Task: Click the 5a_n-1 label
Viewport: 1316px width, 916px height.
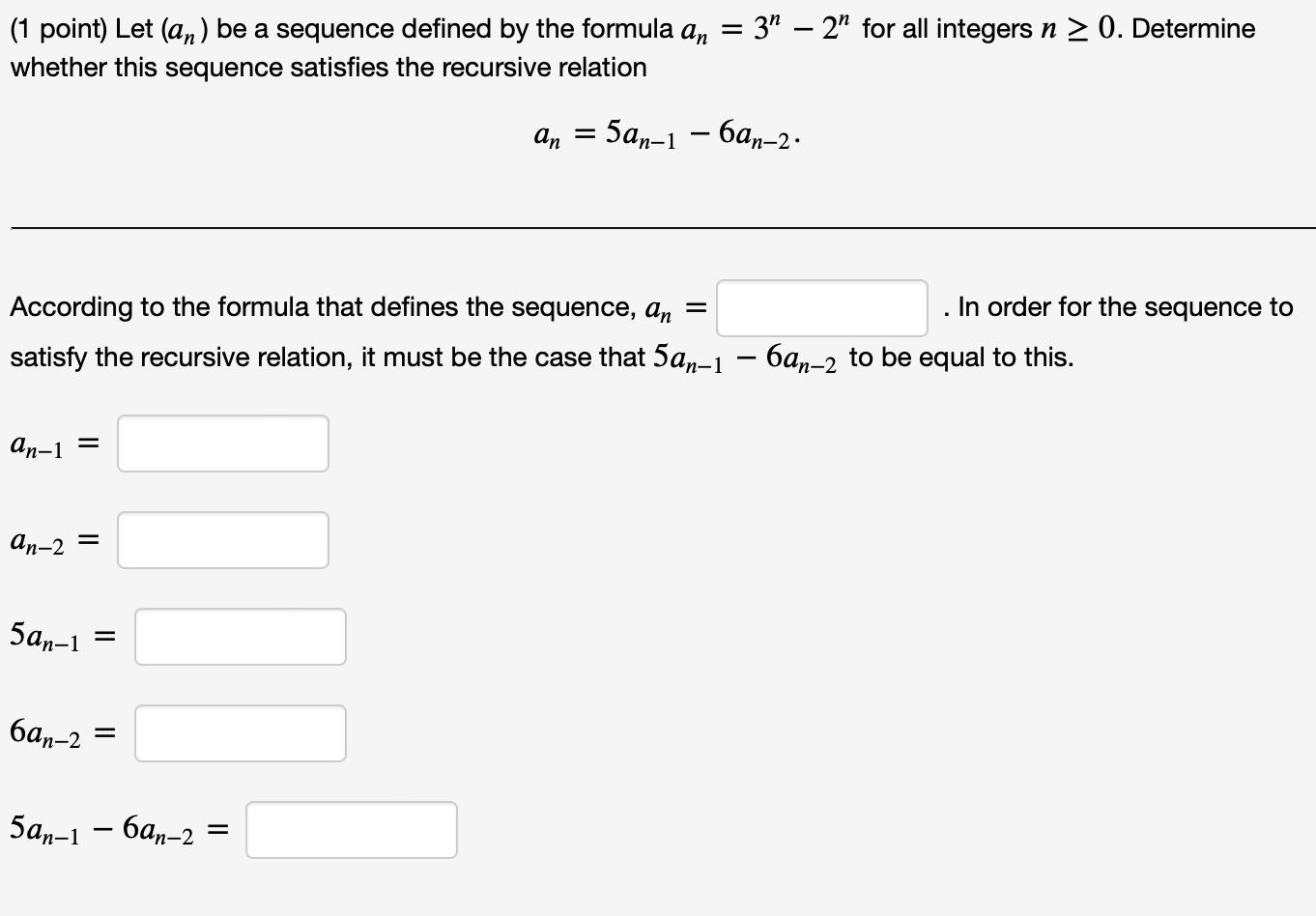Action: pos(53,635)
